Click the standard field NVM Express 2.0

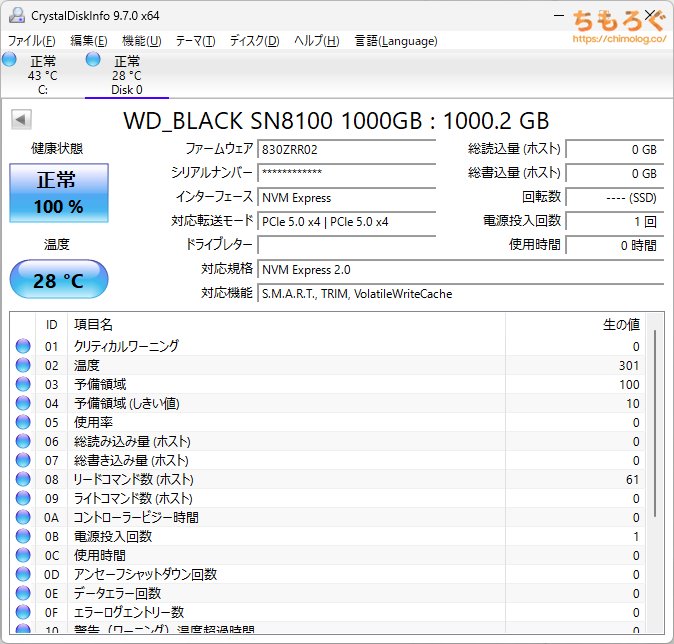click(x=461, y=270)
